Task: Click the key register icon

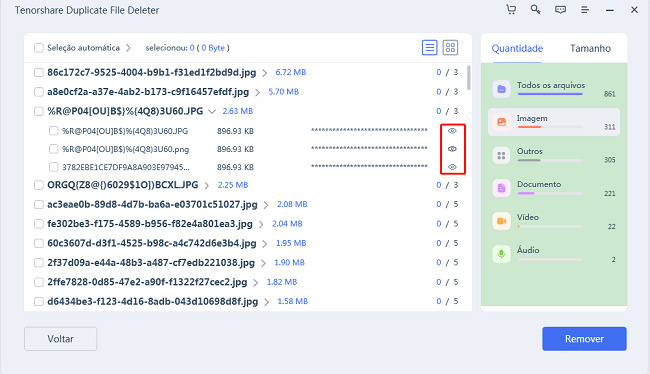Action: pos(536,10)
